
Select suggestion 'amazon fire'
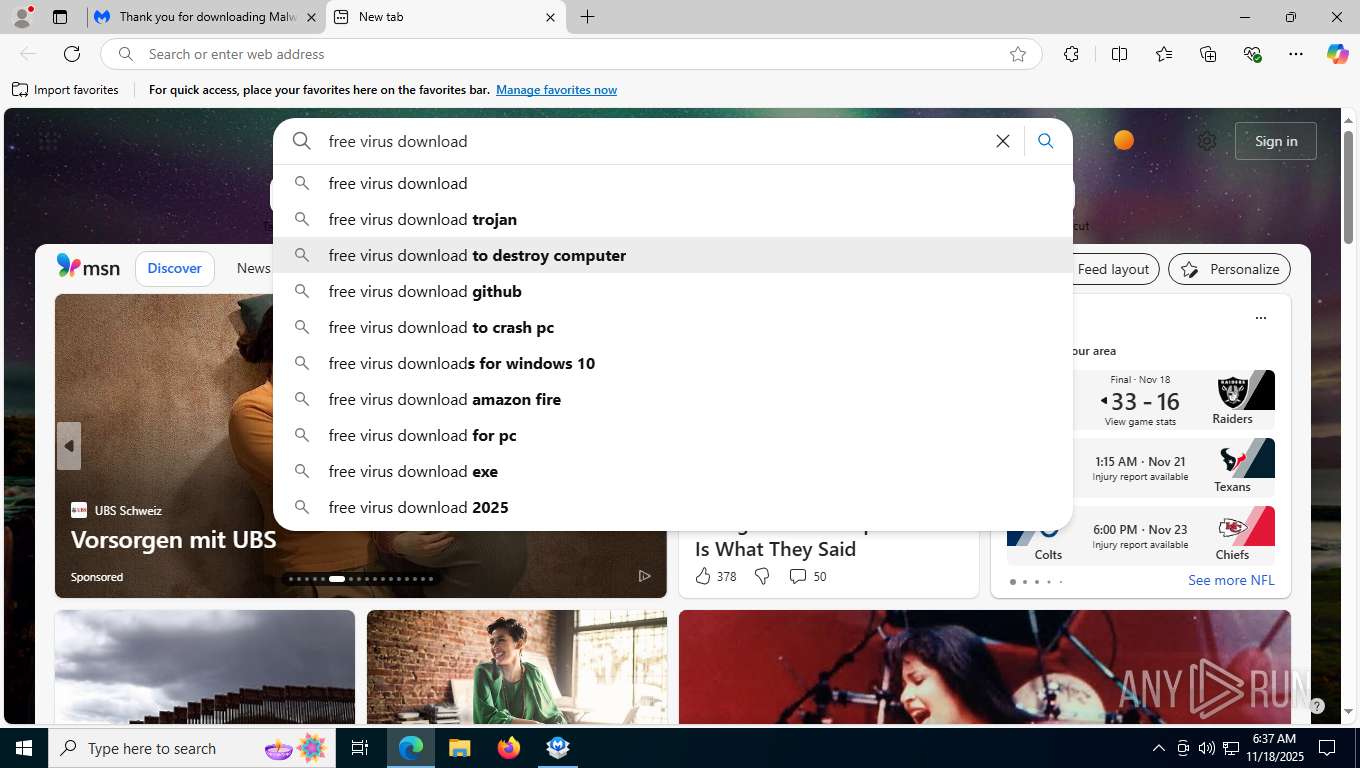(x=673, y=399)
